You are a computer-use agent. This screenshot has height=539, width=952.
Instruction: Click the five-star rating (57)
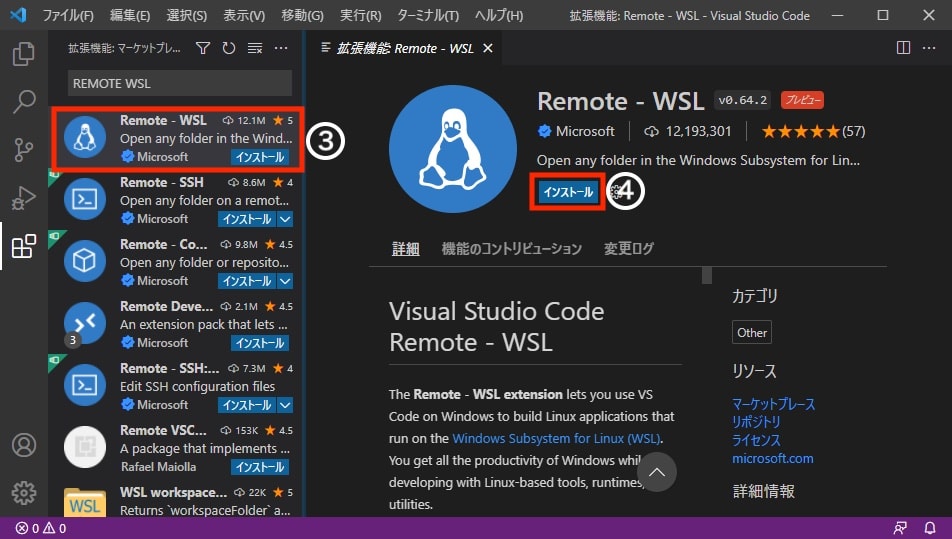click(x=814, y=131)
